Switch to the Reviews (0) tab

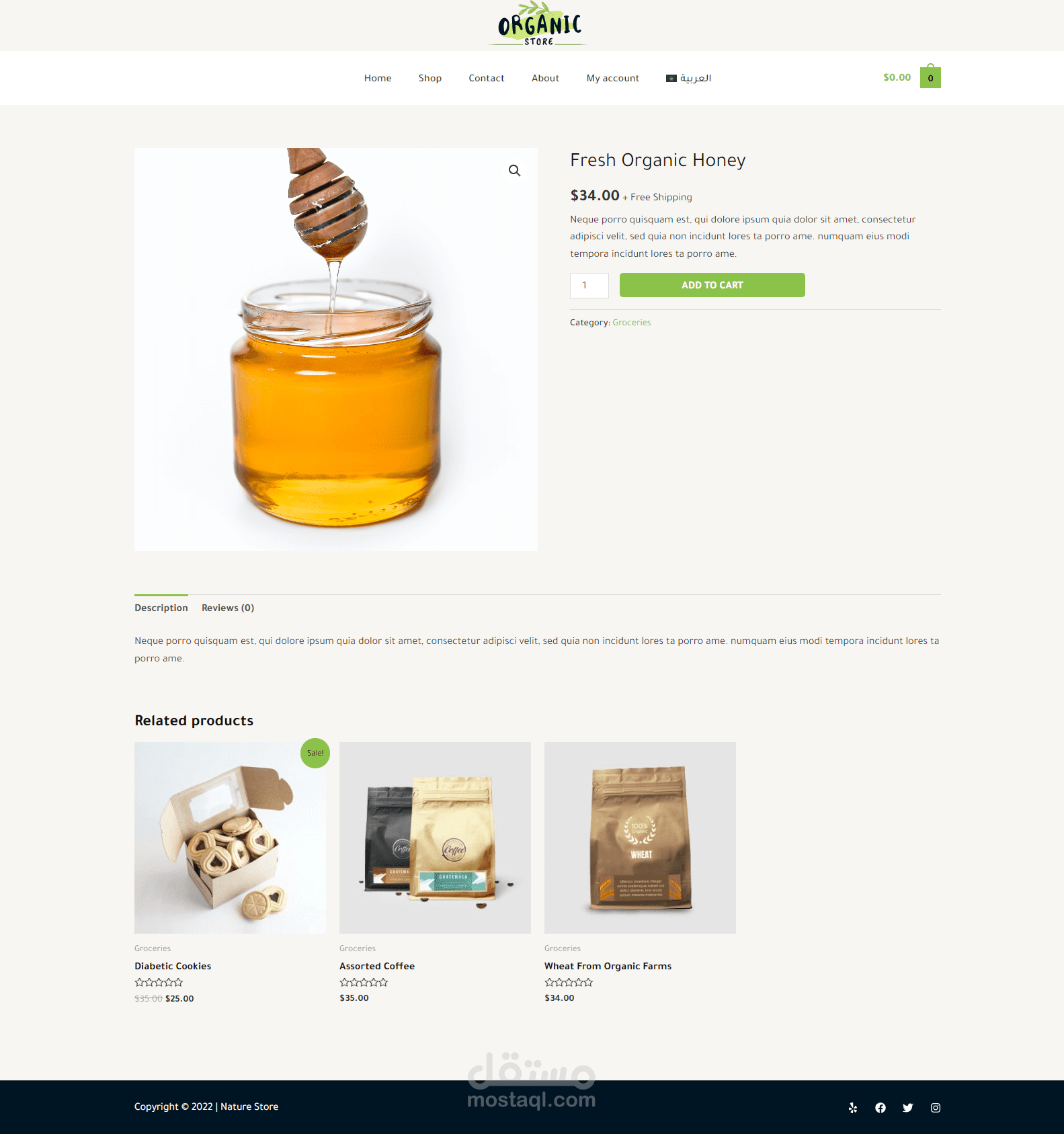[228, 608]
